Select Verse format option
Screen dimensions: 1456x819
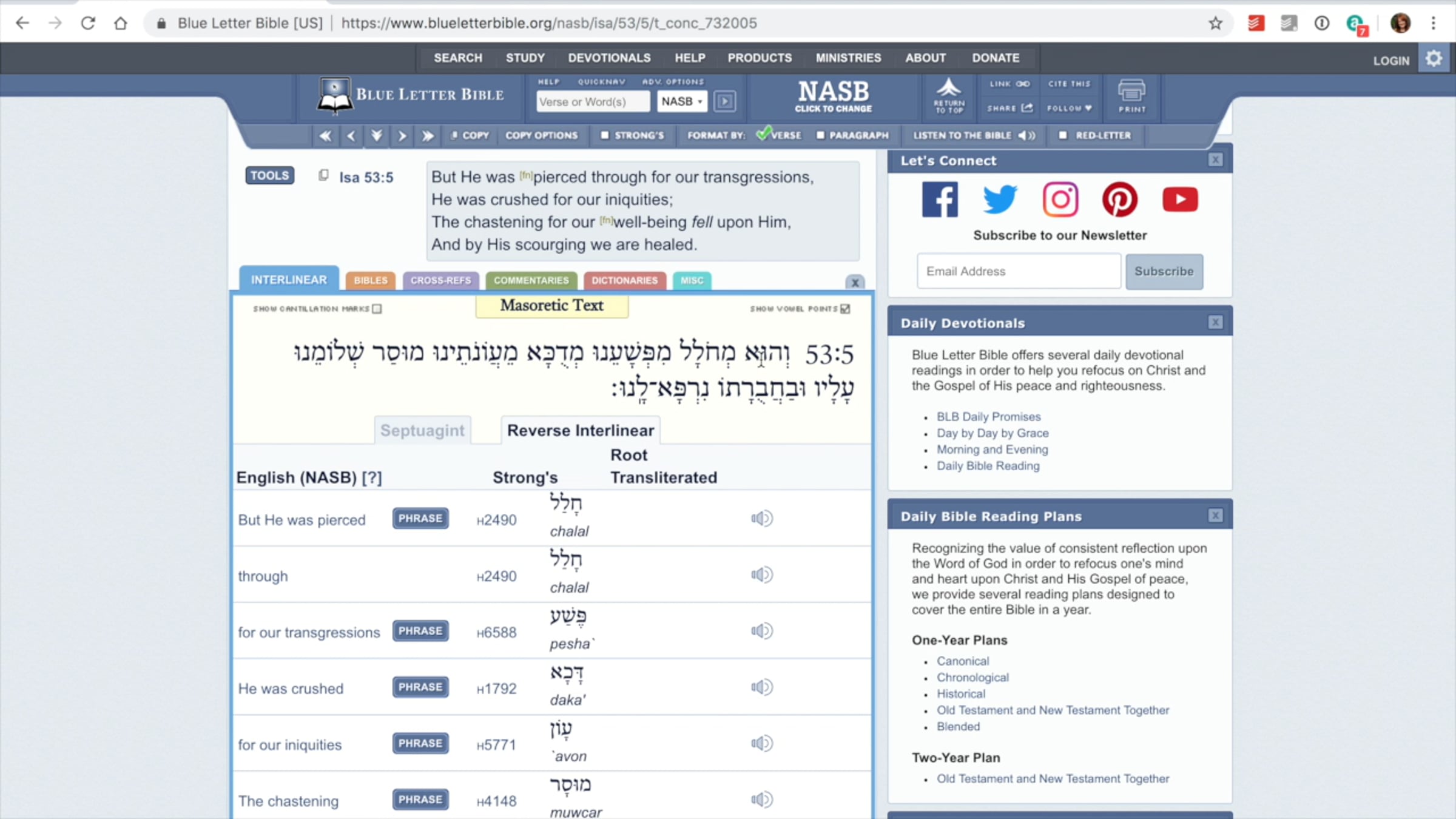tap(780, 135)
